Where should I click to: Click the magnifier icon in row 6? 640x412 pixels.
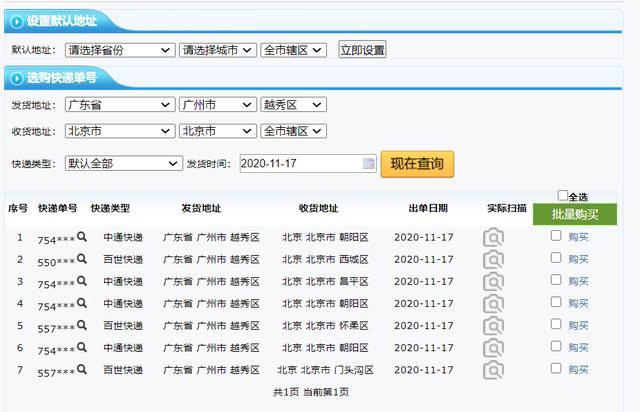[x=82, y=347]
